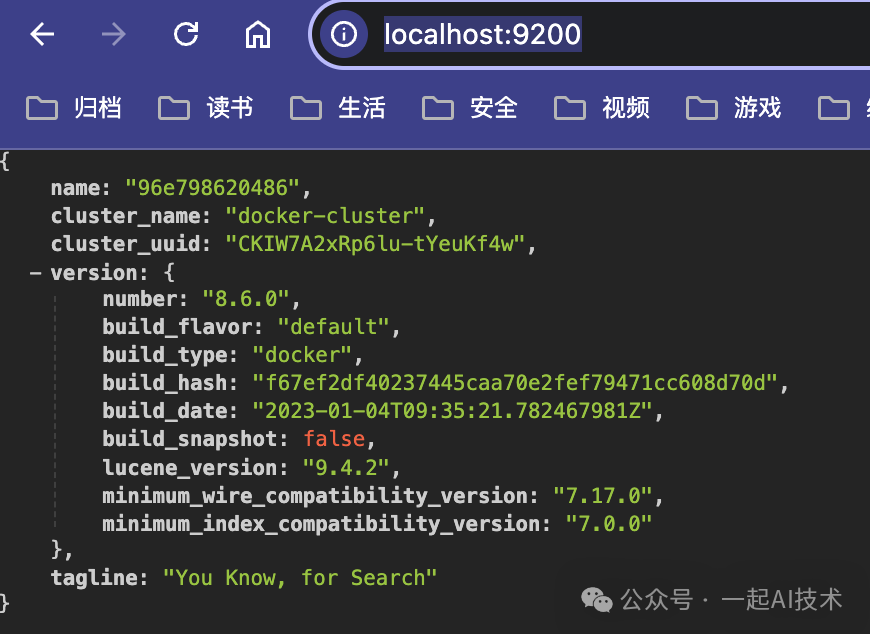The height and width of the screenshot is (634, 870).
Task: Select the name value "96e798620486"
Action: point(213,188)
